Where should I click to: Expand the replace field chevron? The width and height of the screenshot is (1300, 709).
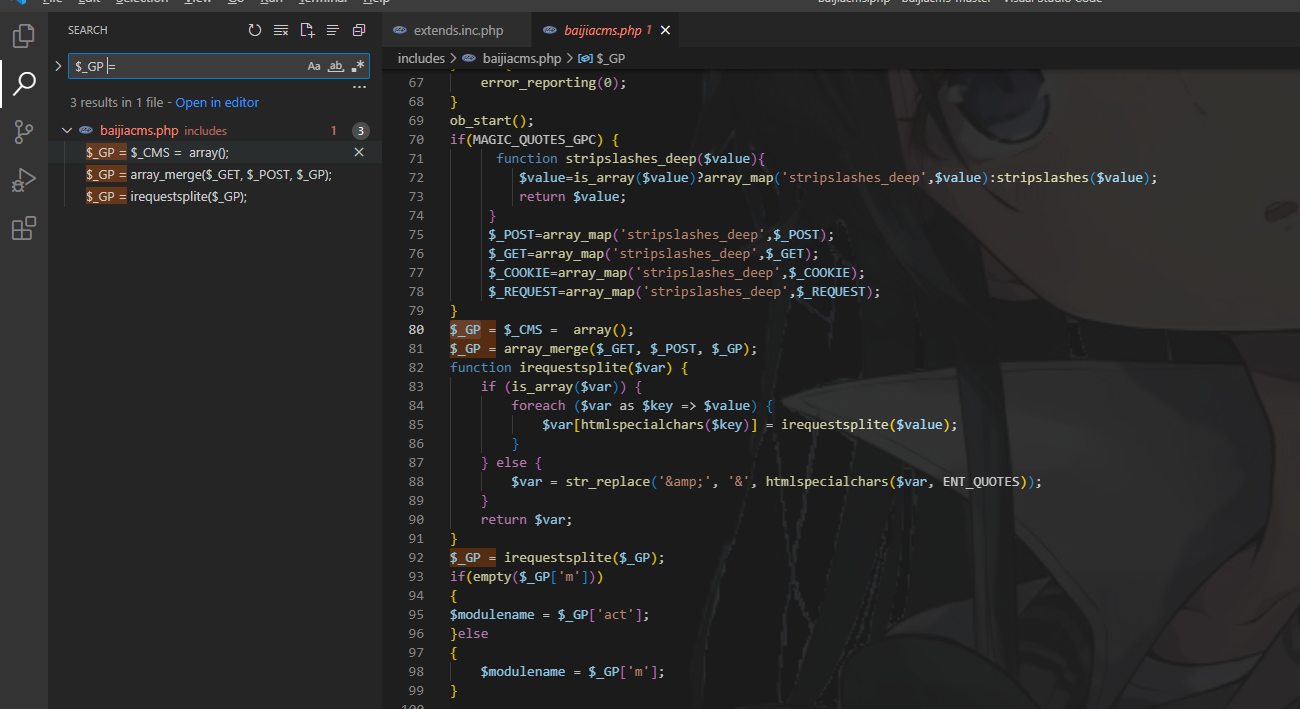pos(58,66)
